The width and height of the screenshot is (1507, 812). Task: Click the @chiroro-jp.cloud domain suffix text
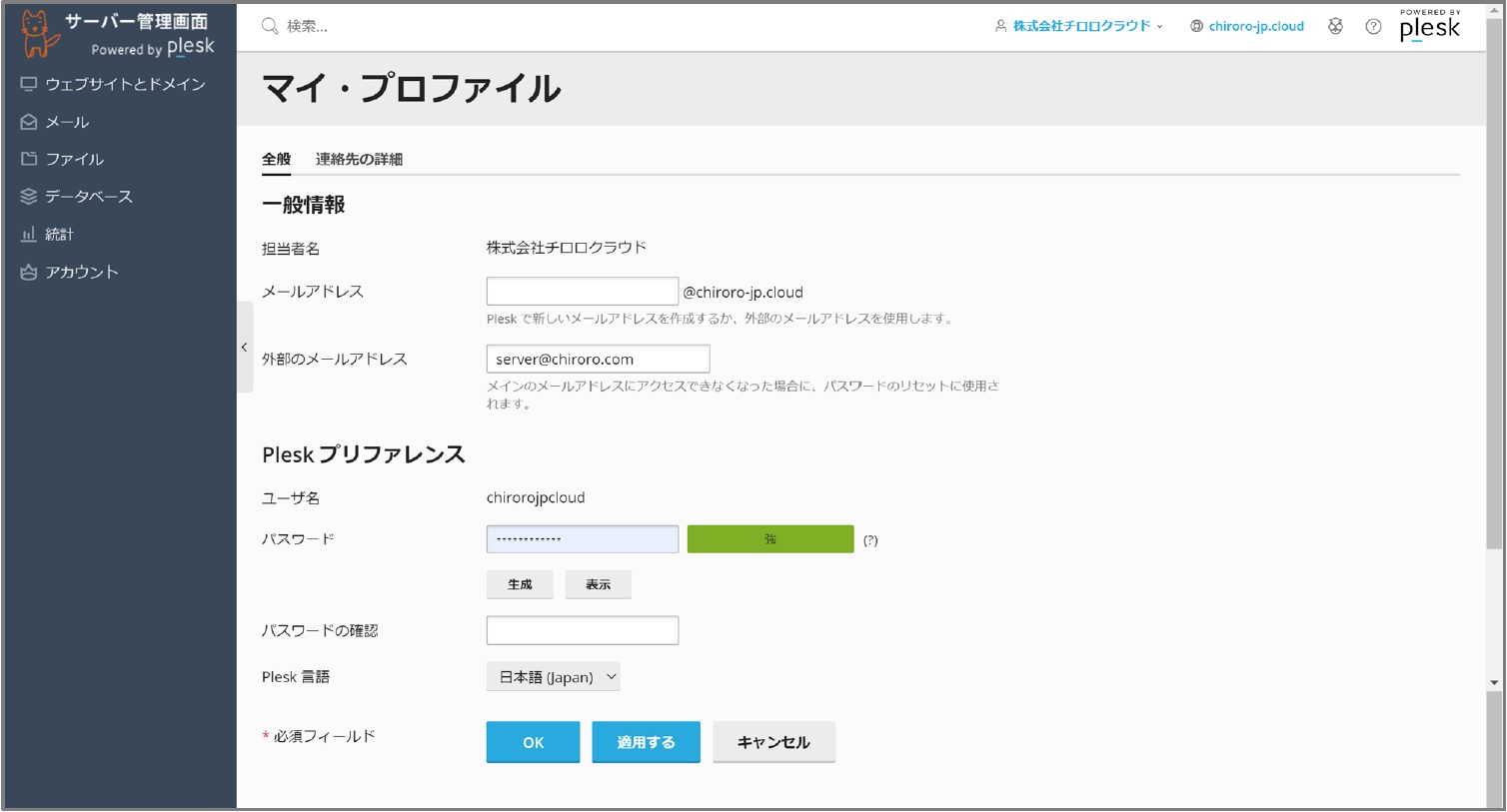click(x=743, y=293)
